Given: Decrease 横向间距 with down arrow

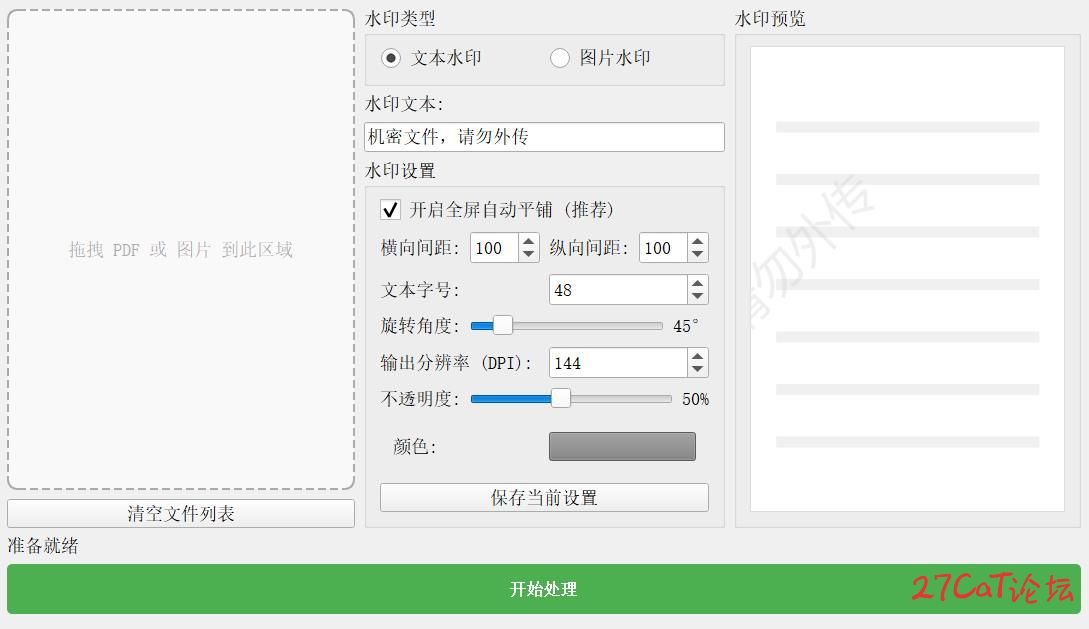Looking at the screenshot, I should [529, 255].
